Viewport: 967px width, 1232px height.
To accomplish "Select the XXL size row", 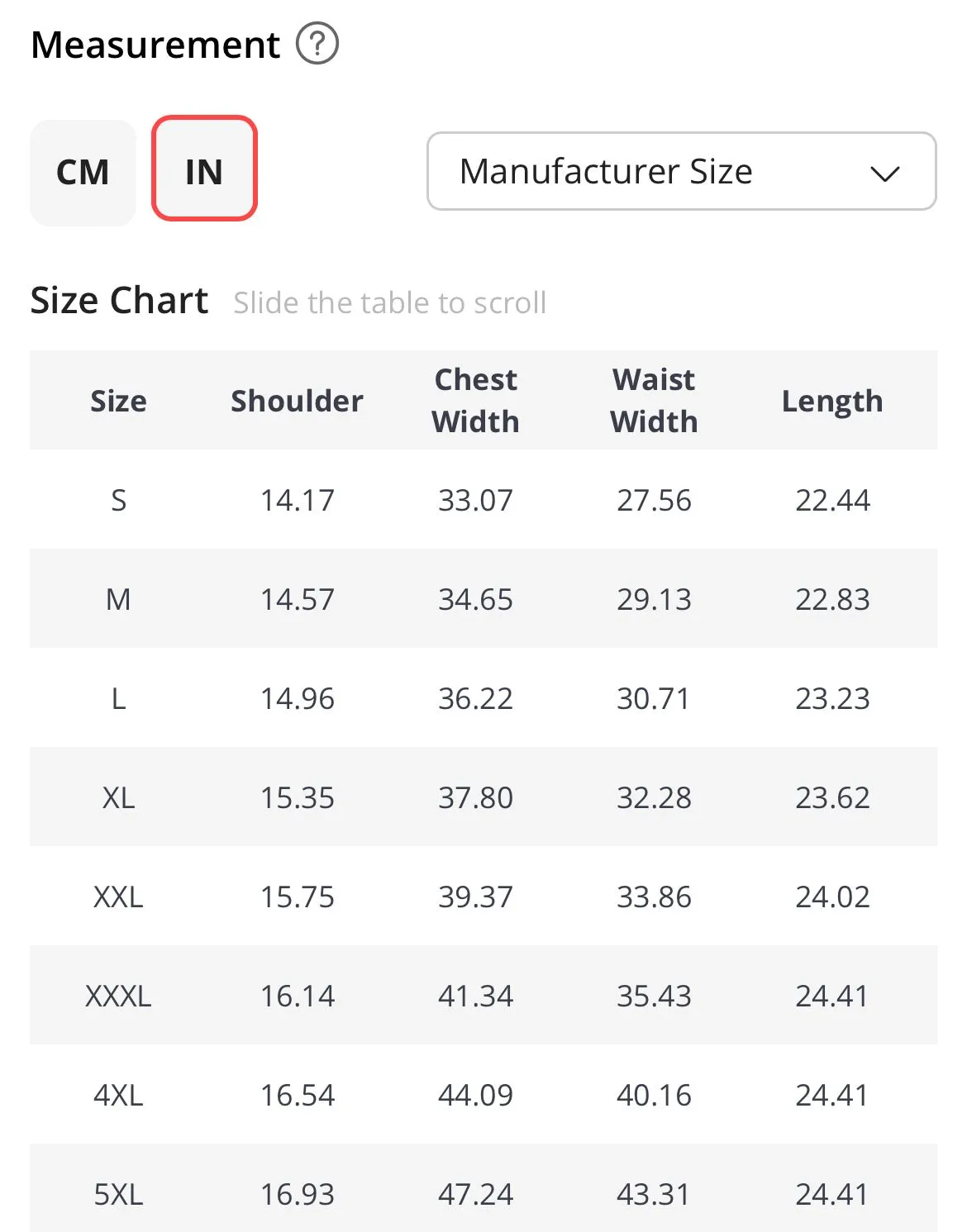I will [483, 896].
